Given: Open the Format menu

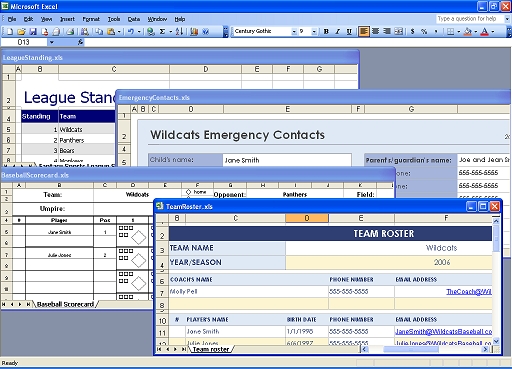Looking at the screenshot, I should pos(91,19).
